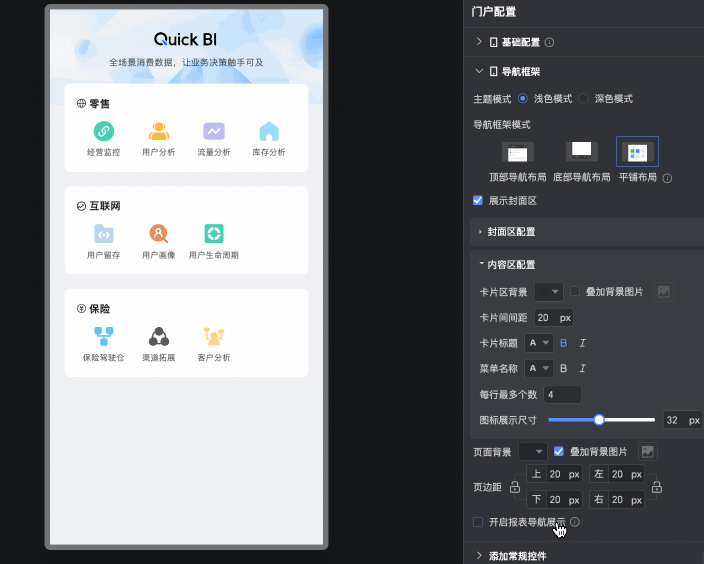The height and width of the screenshot is (564, 704).
Task: Enable 叠加背景图片 for card area
Action: 575,291
